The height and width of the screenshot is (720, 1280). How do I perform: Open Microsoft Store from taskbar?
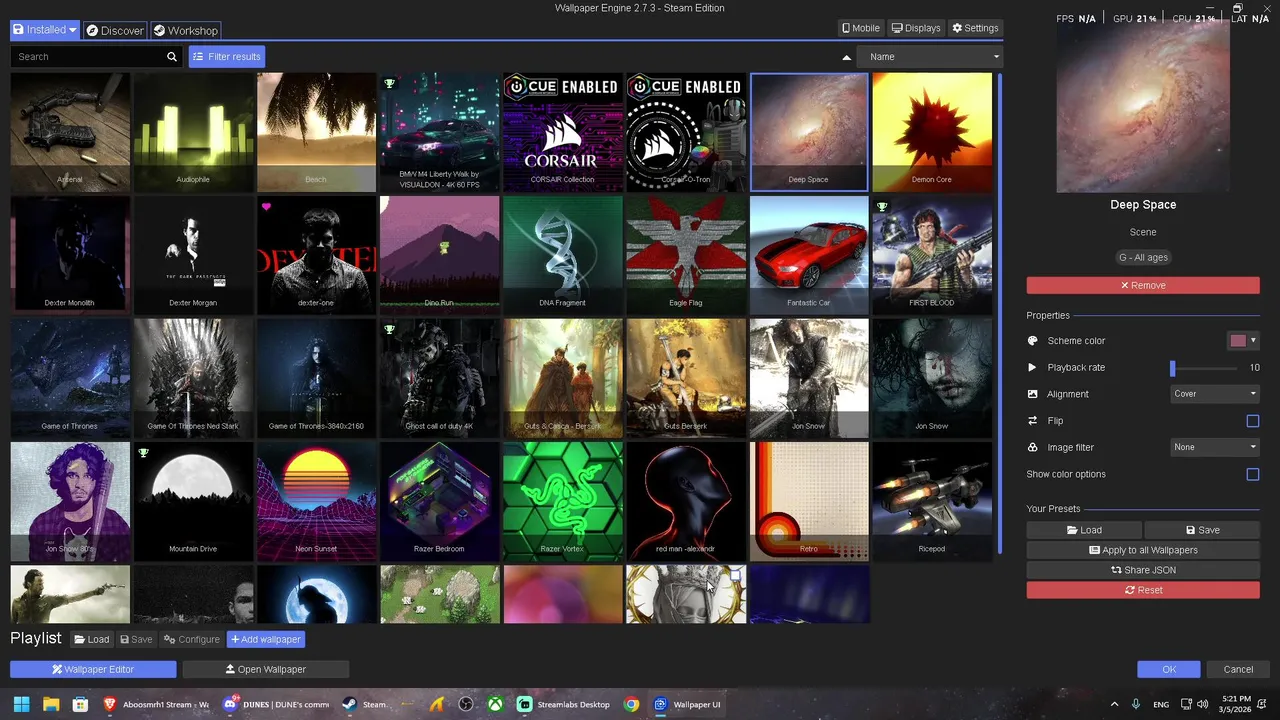click(79, 704)
